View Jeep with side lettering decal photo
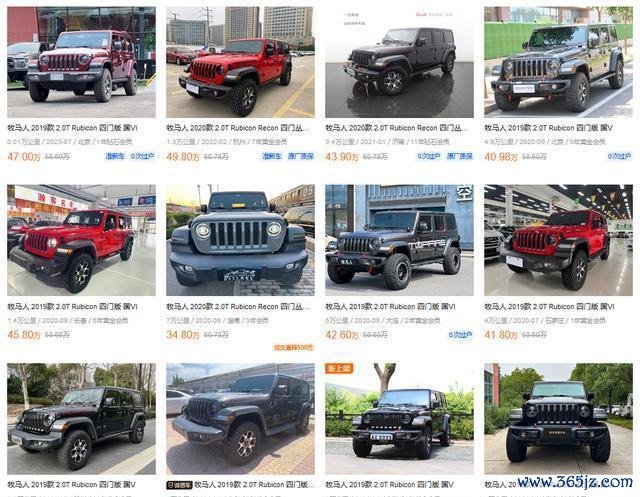Image resolution: width=640 pixels, height=497 pixels. [x=399, y=240]
